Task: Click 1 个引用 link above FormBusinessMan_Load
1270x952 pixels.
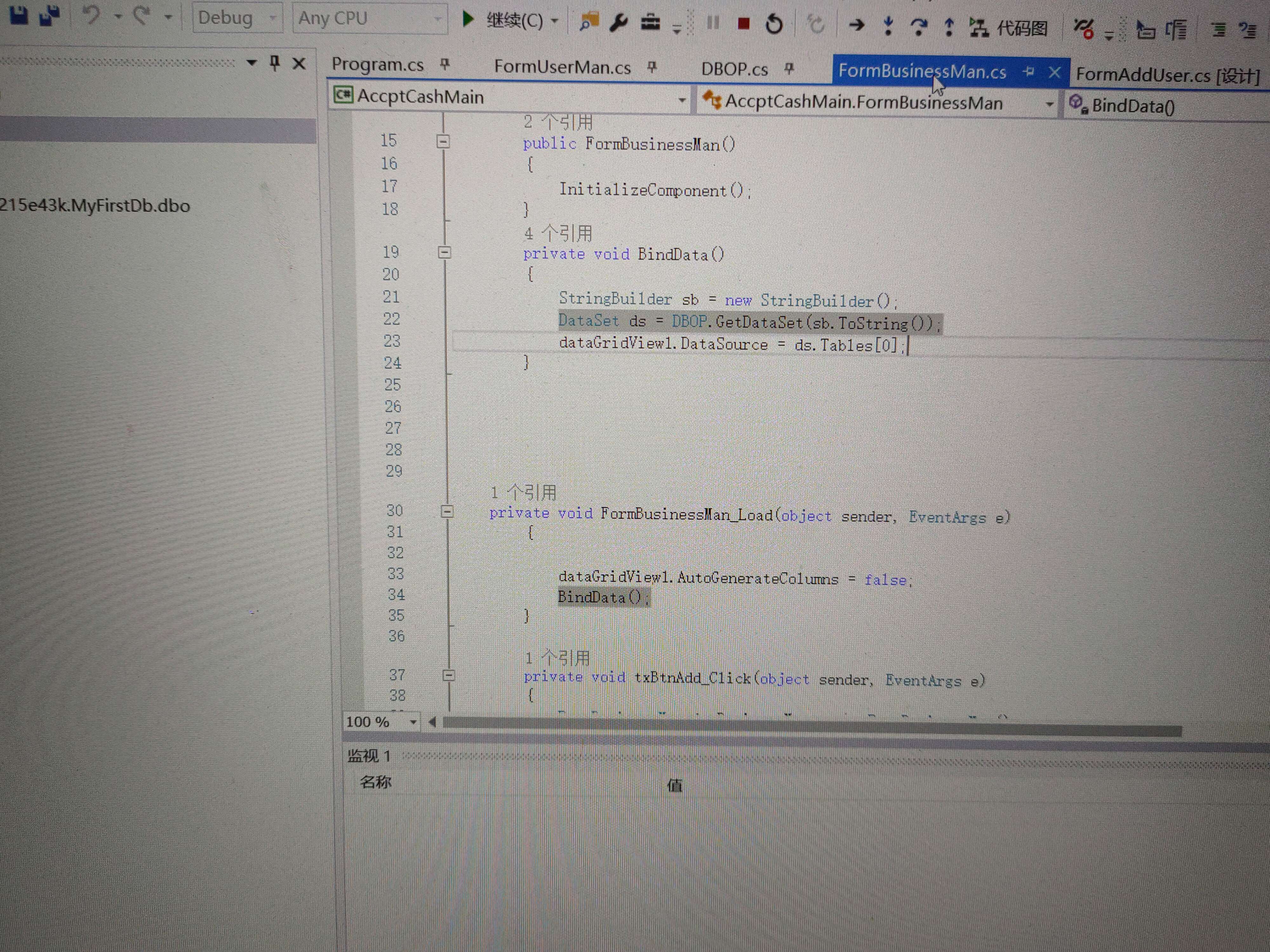Action: (523, 493)
